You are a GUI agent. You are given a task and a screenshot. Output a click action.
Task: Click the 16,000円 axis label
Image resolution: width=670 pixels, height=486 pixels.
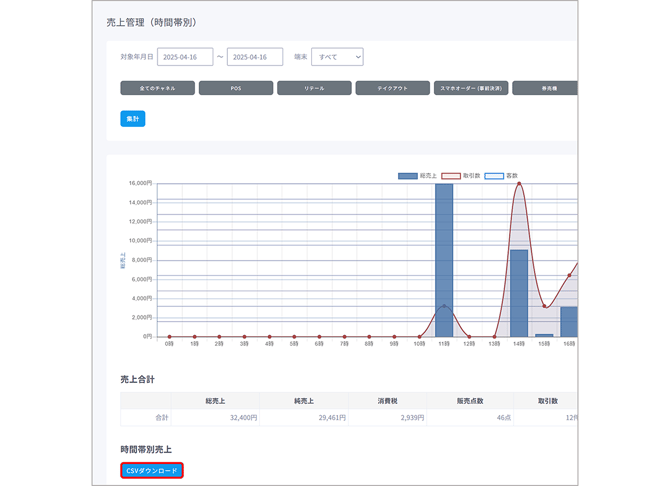click(x=140, y=183)
